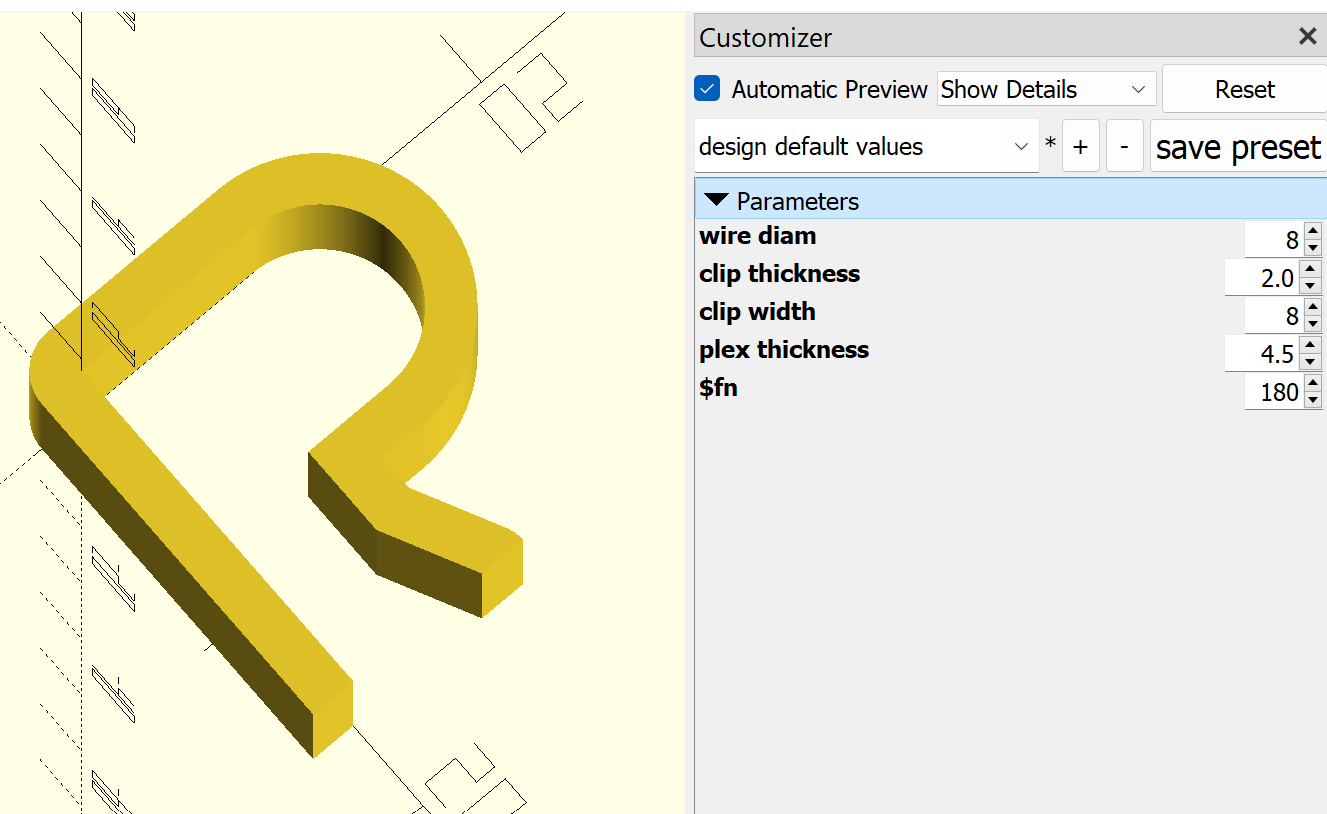Increase clip thickness with the up spinner

tap(1311, 270)
